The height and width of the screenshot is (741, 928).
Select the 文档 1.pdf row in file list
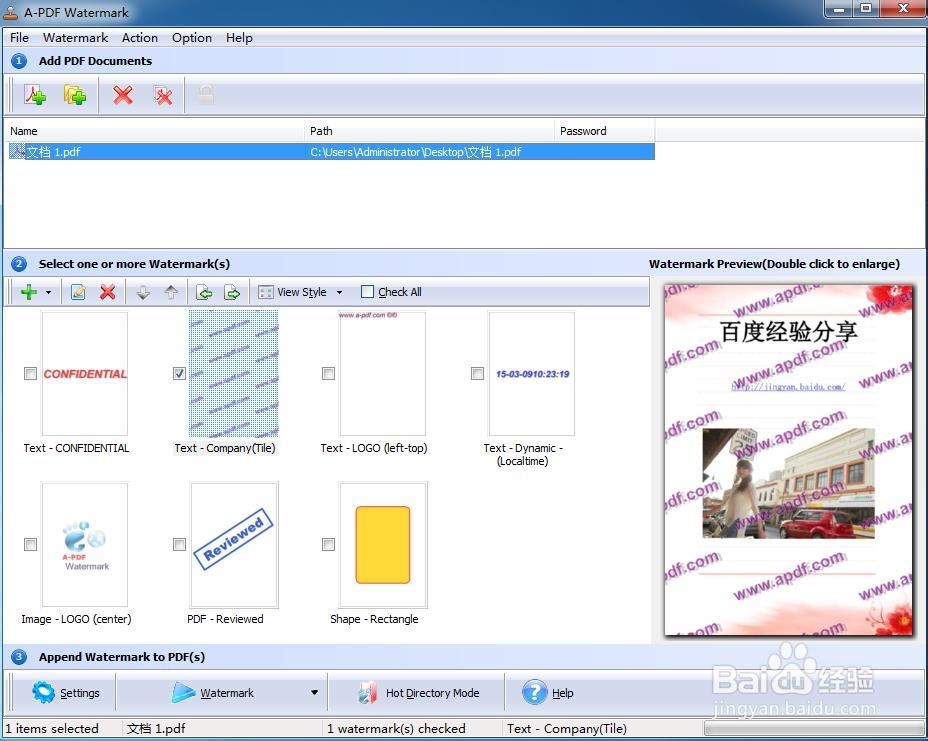click(331, 152)
